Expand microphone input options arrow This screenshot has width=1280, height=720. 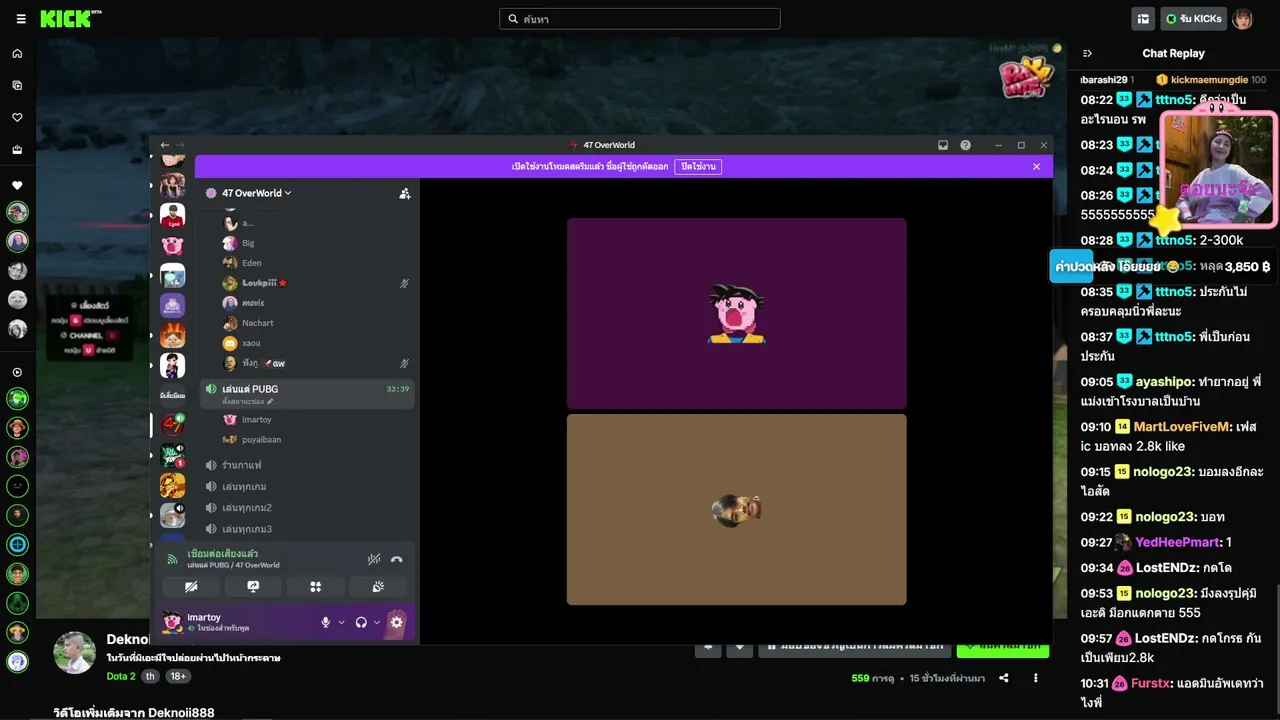coord(341,623)
